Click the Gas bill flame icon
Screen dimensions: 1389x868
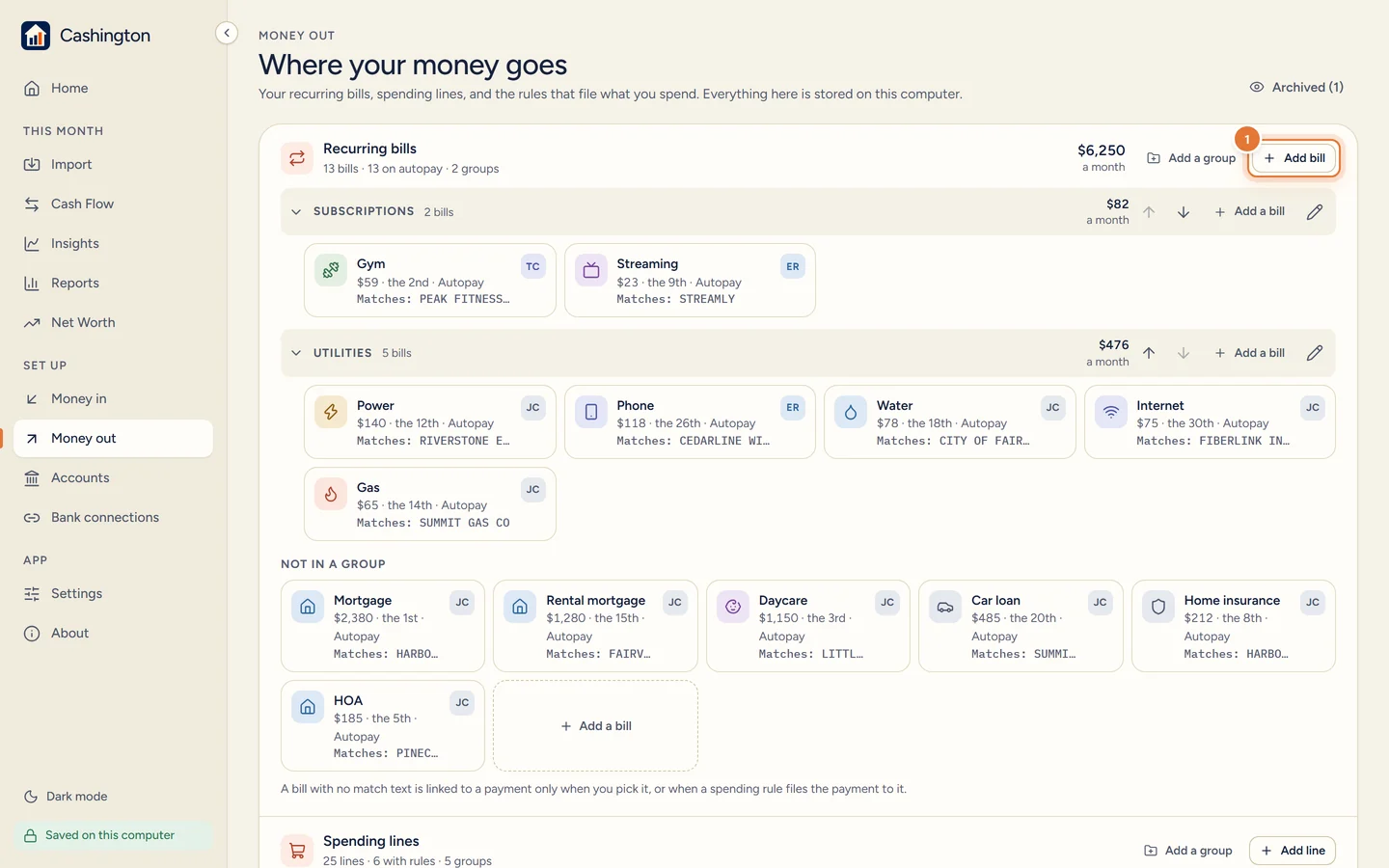pyautogui.click(x=331, y=494)
